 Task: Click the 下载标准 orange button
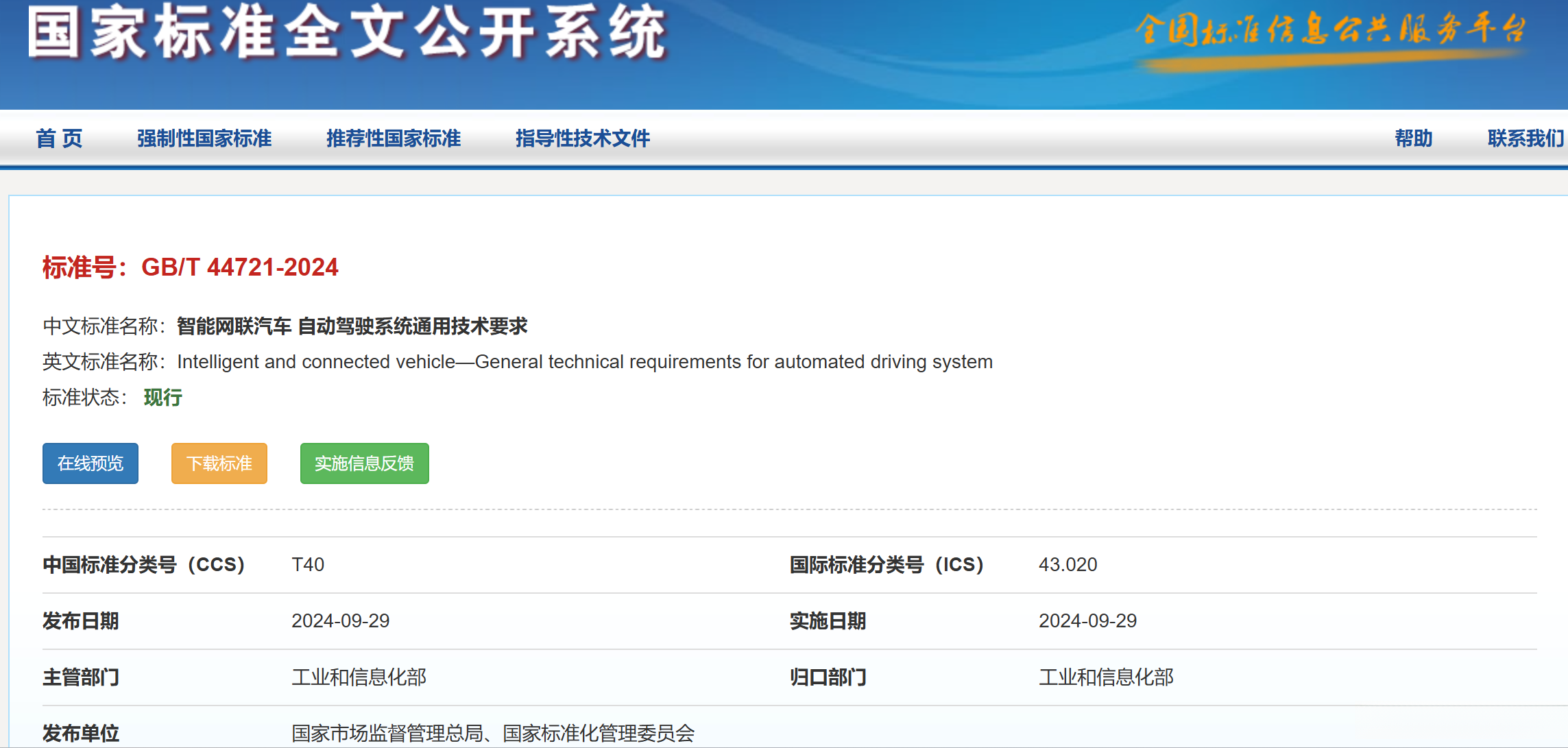[219, 463]
